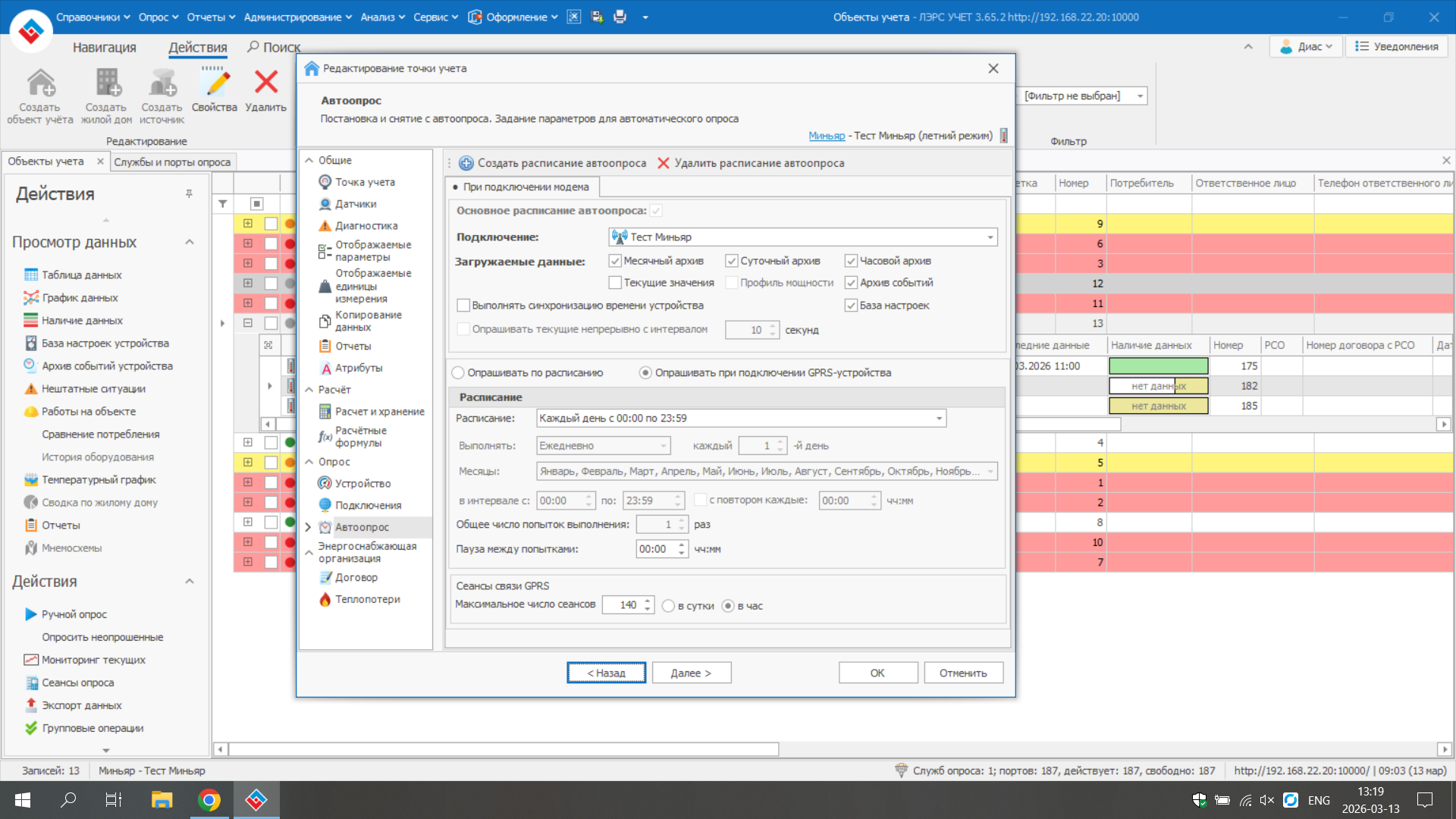Click the printer icon in top toolbar
This screenshot has height=819, width=1456.
click(x=620, y=17)
